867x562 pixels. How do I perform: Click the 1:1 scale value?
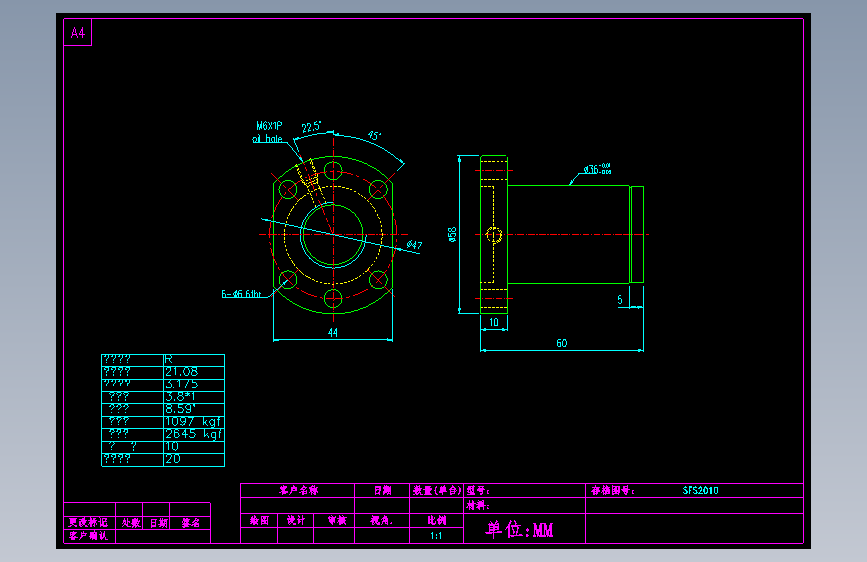(x=436, y=535)
